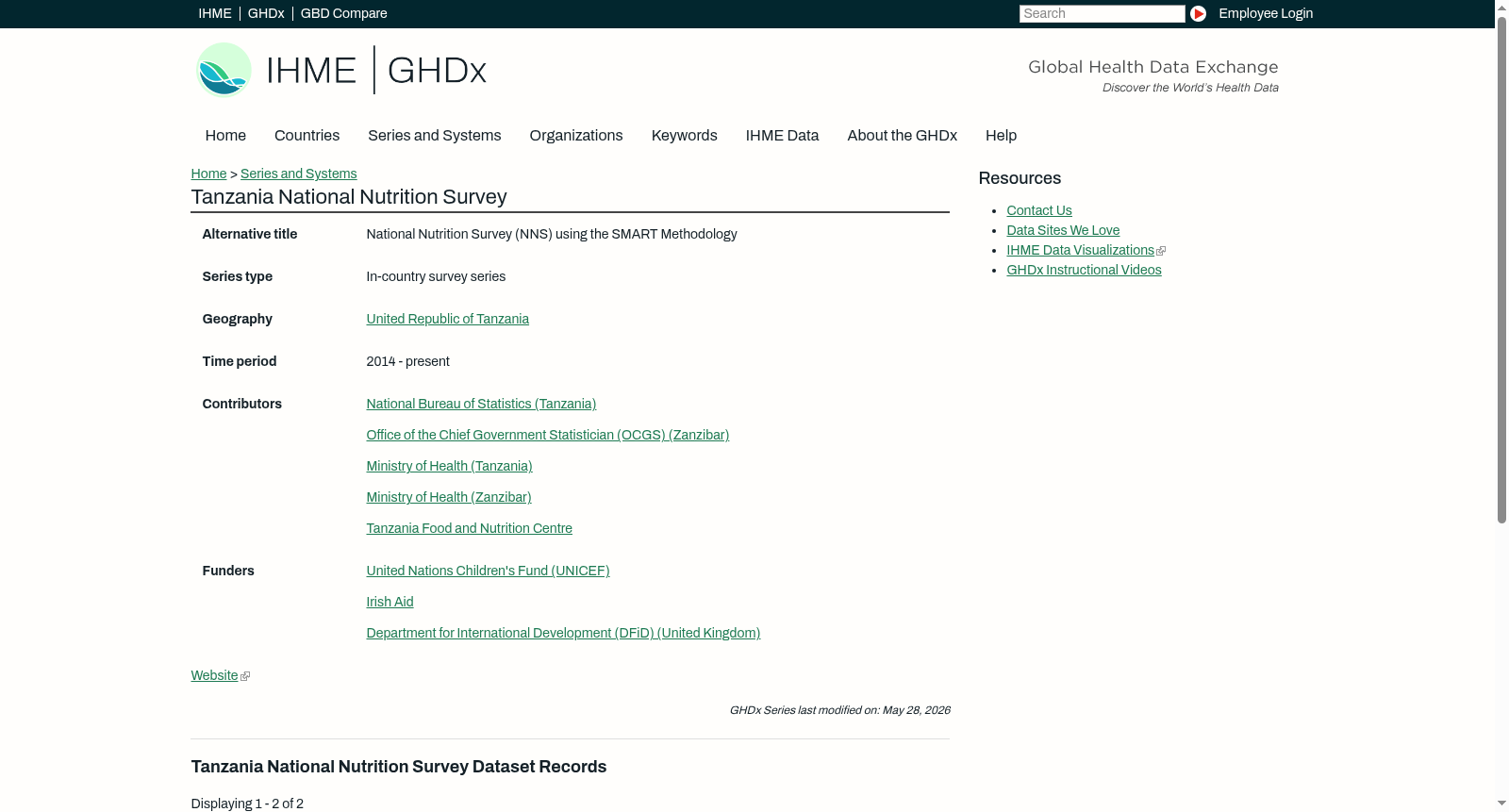Open Tanzania Food and Nutrition Centre link

coord(470,528)
